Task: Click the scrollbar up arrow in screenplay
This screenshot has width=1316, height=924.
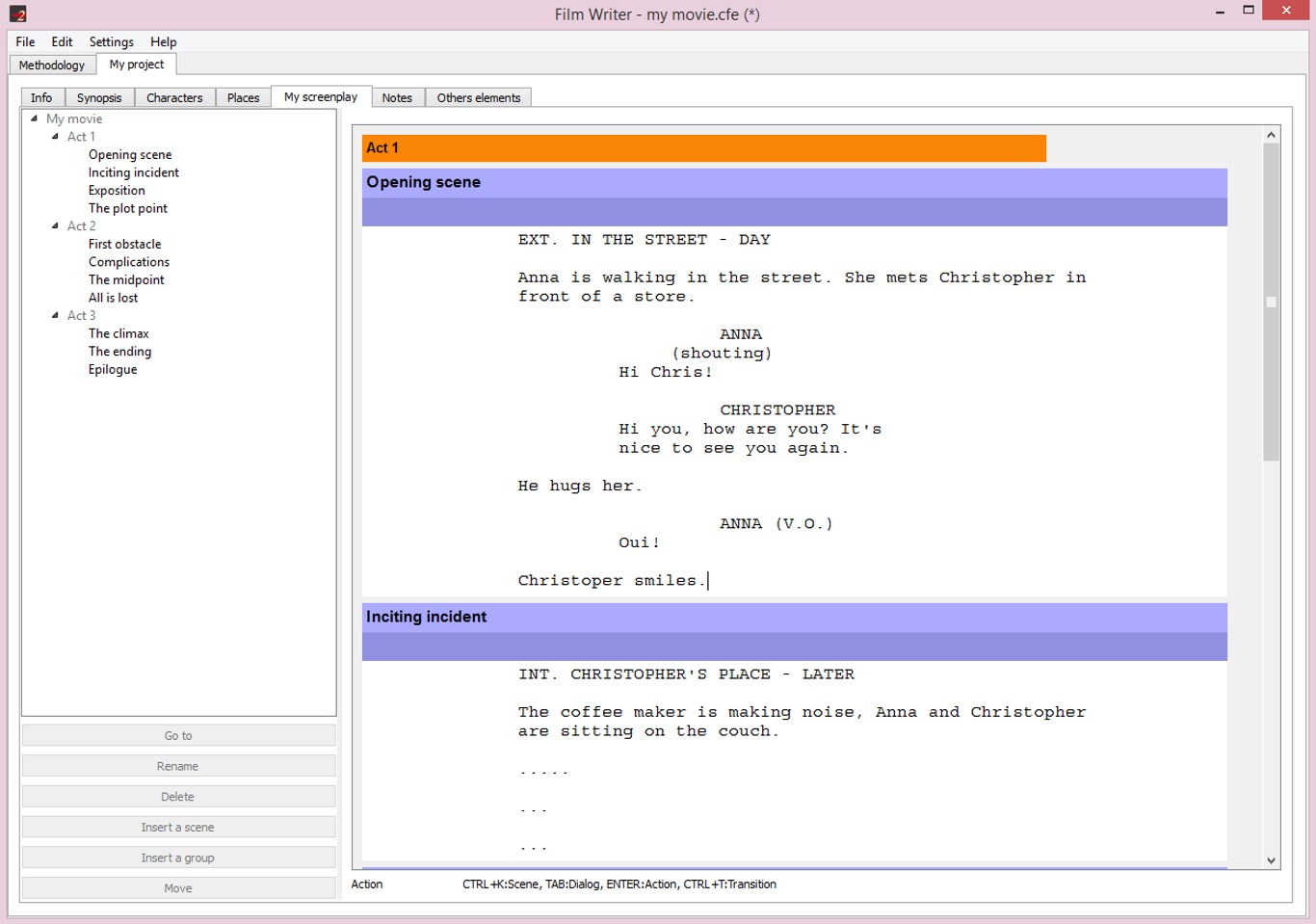Action: click(1271, 135)
